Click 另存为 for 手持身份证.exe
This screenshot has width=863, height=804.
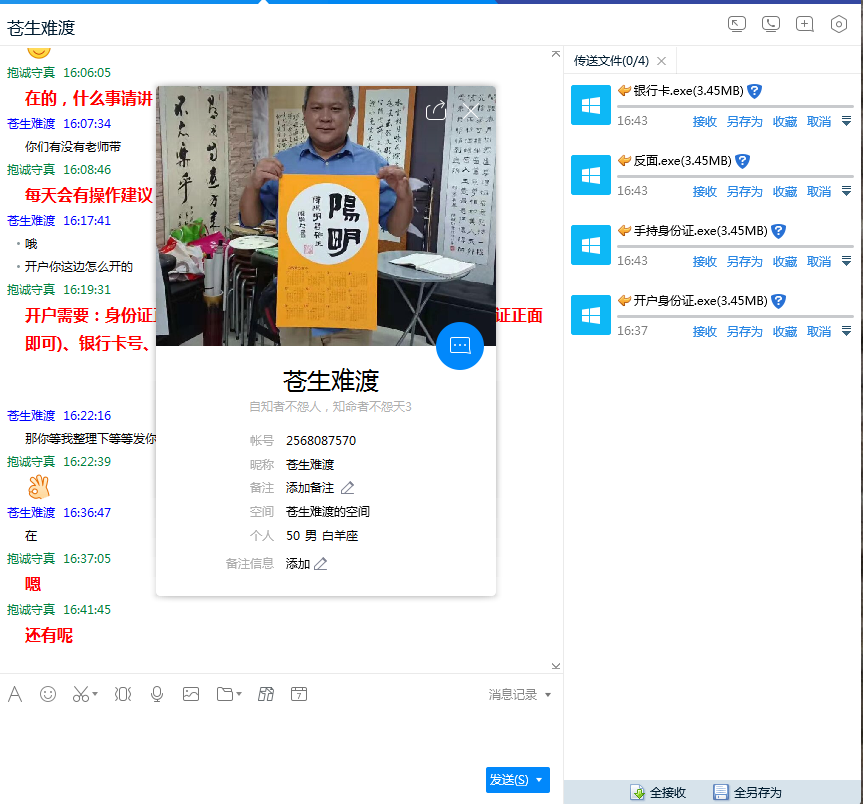click(x=744, y=261)
